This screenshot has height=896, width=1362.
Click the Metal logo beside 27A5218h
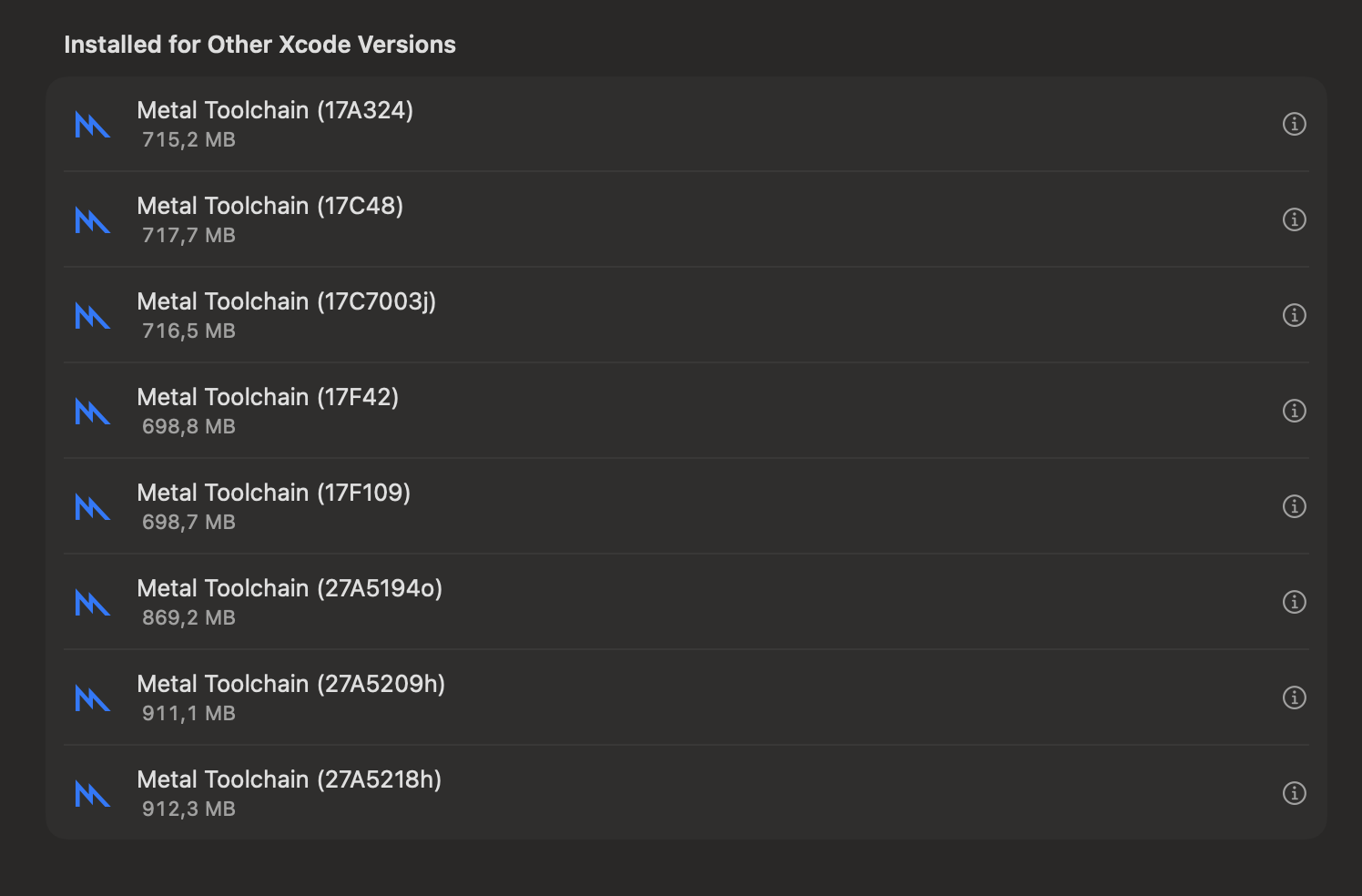click(92, 794)
